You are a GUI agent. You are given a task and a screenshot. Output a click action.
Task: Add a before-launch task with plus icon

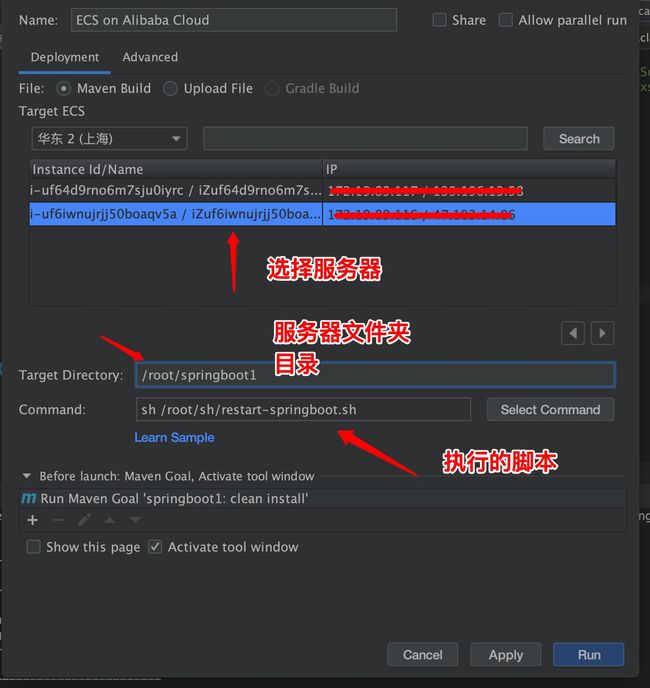coord(32,520)
